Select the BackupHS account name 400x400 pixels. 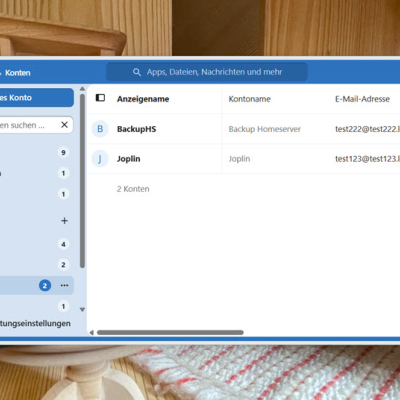pyautogui.click(x=137, y=129)
